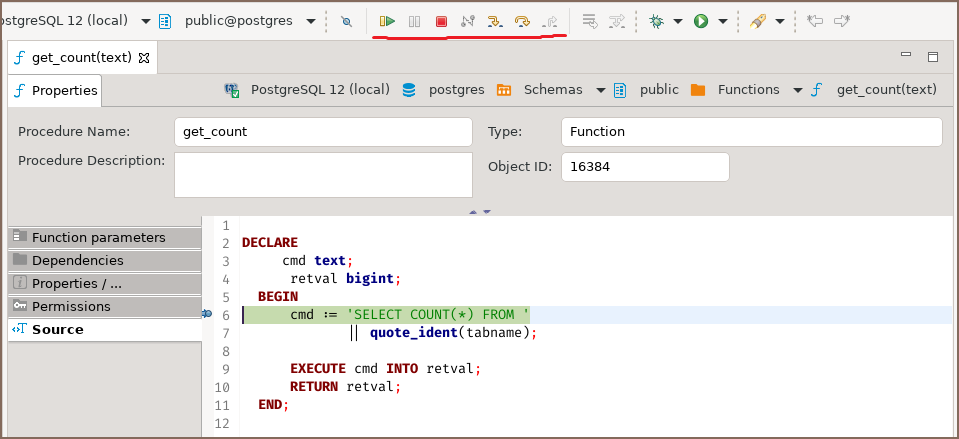Switch to the Function parameters tab

(98, 237)
